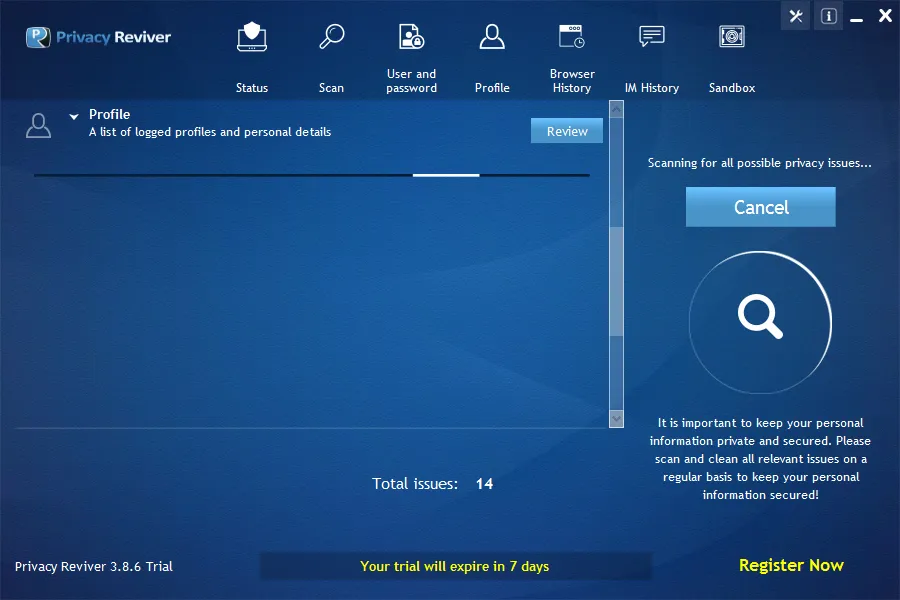Collapse the Profile section arrow
Viewport: 900px width, 600px height.
coord(73,117)
